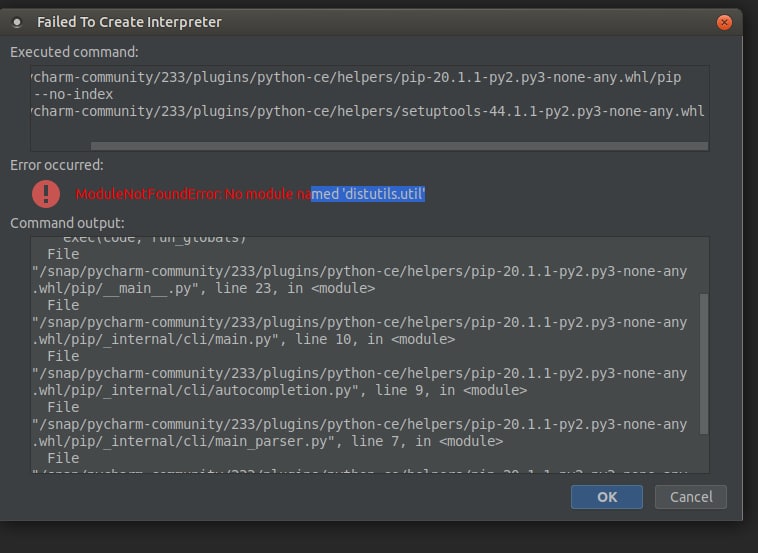Click the red error exclamation icon

pyautogui.click(x=46, y=194)
